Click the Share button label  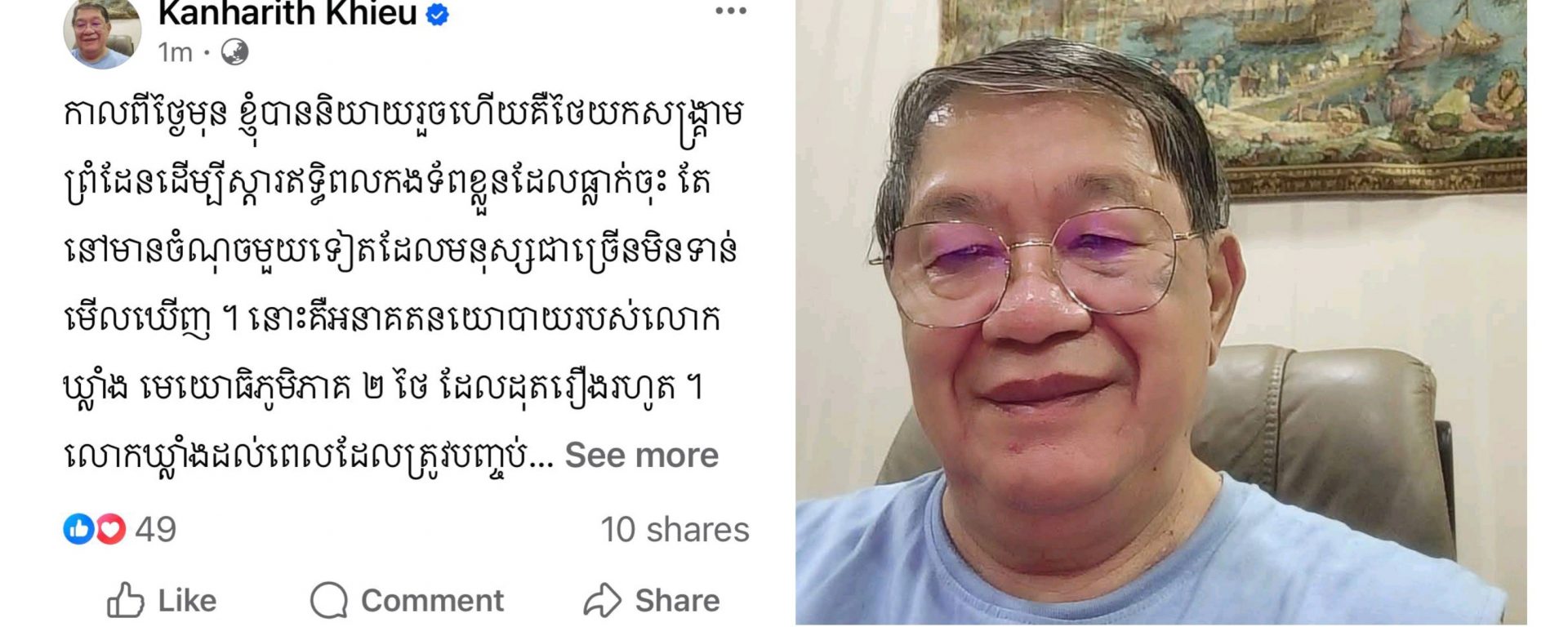pyautogui.click(x=677, y=601)
